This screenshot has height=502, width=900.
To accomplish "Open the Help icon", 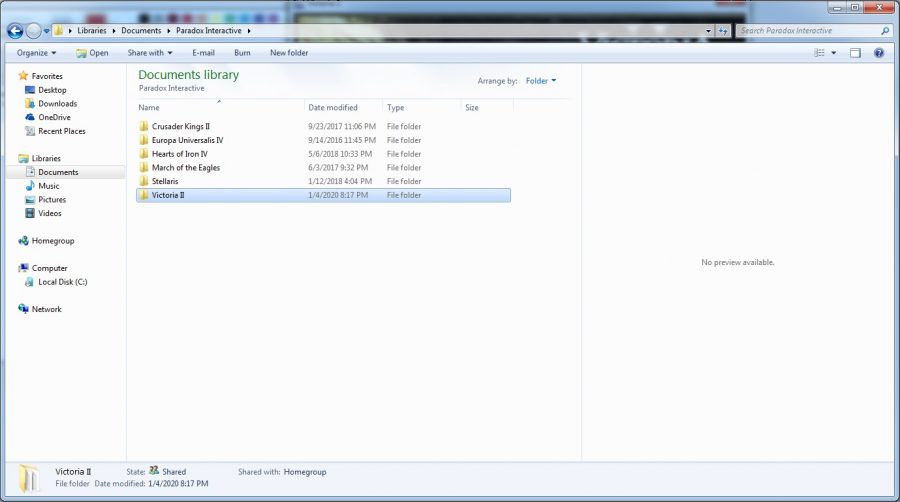I will (x=879, y=53).
